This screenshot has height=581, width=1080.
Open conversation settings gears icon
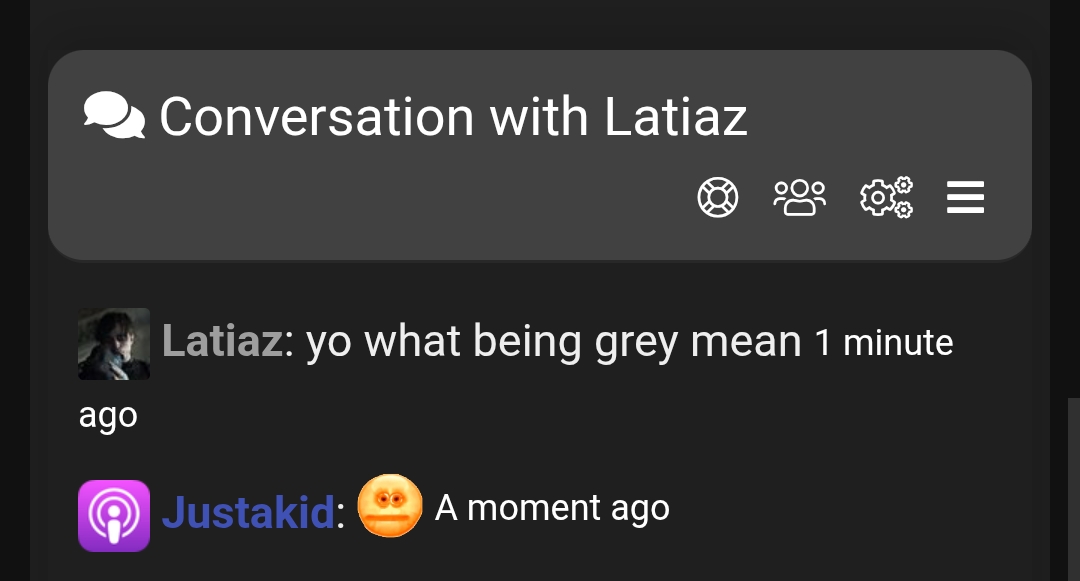point(886,198)
